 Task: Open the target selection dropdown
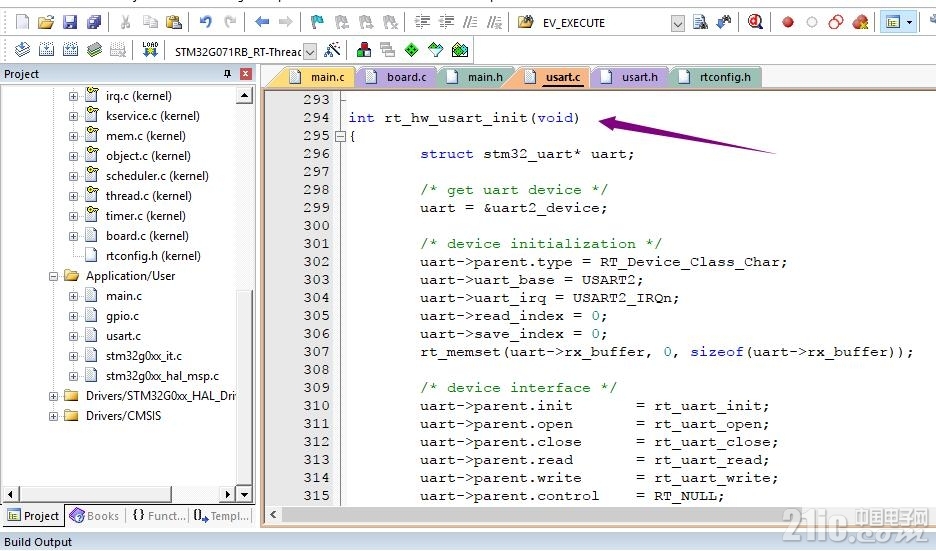click(x=310, y=52)
